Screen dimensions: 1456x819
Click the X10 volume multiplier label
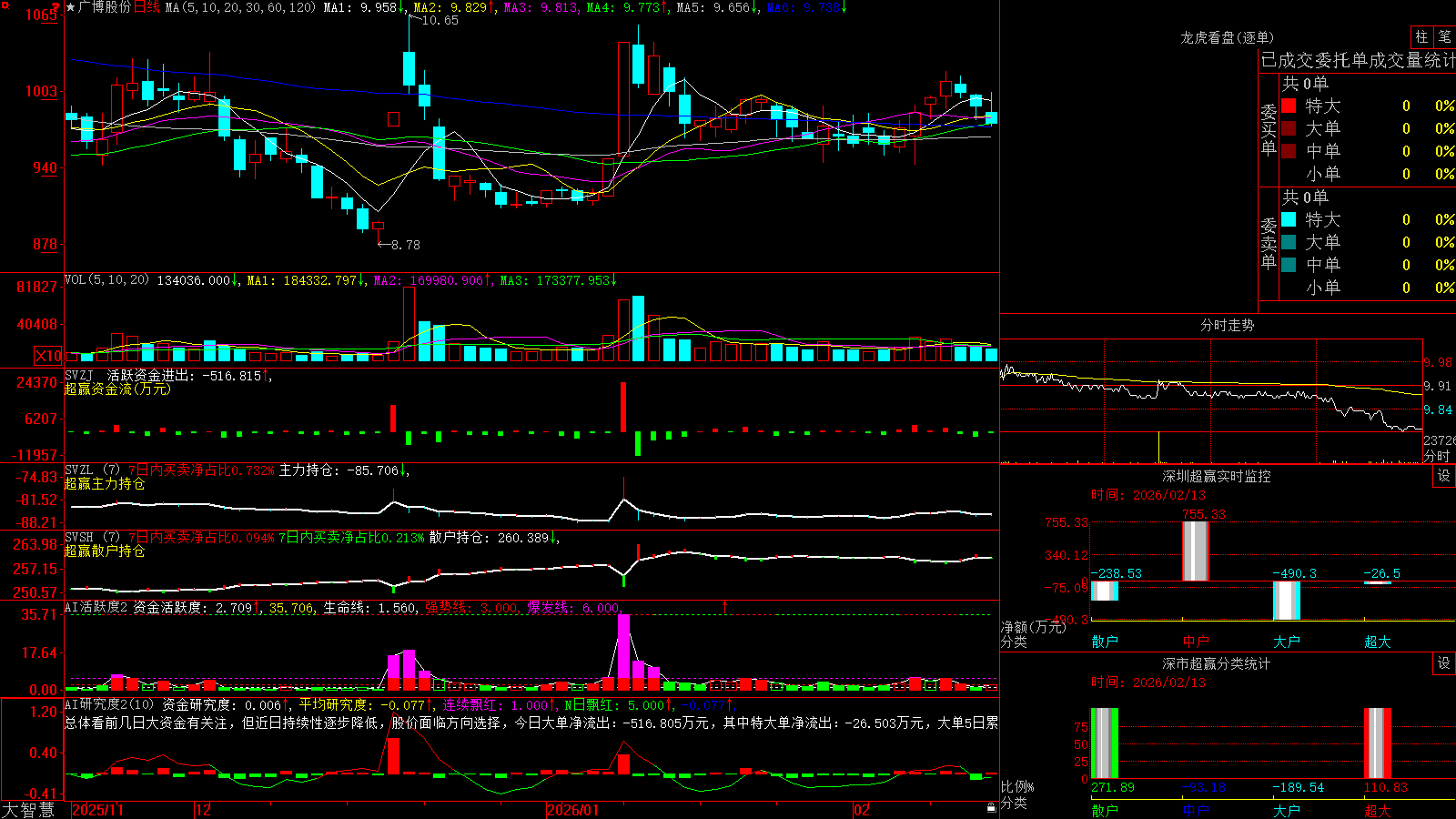48,356
